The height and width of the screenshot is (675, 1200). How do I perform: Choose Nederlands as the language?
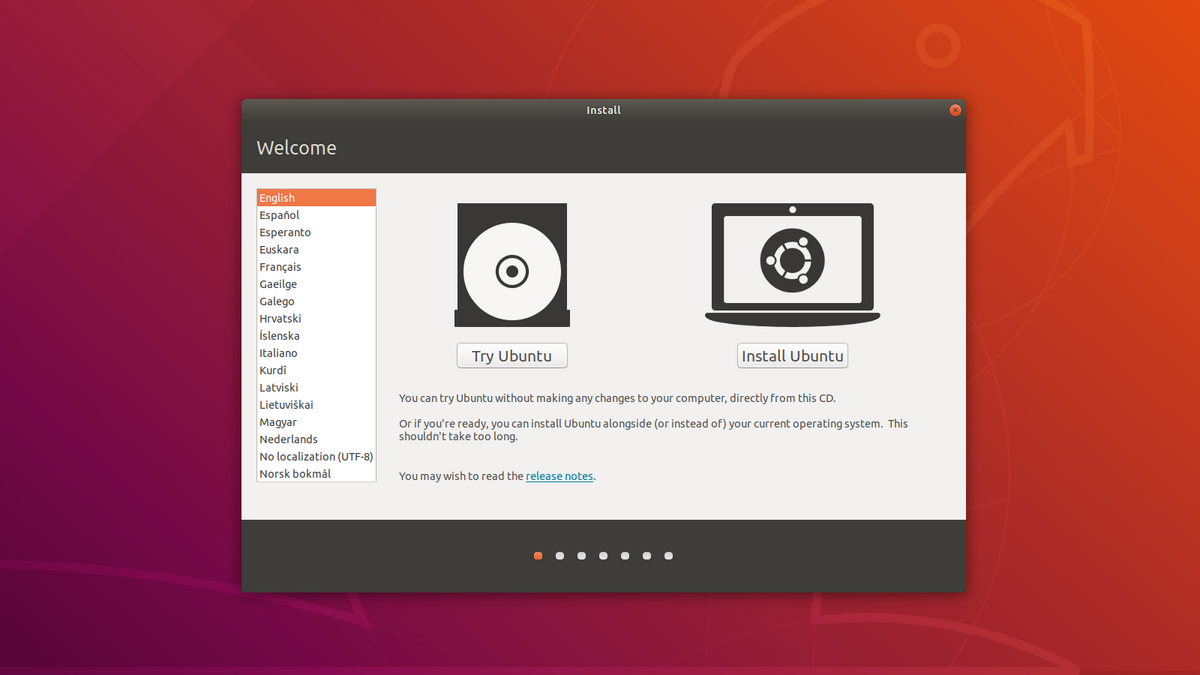pos(316,439)
